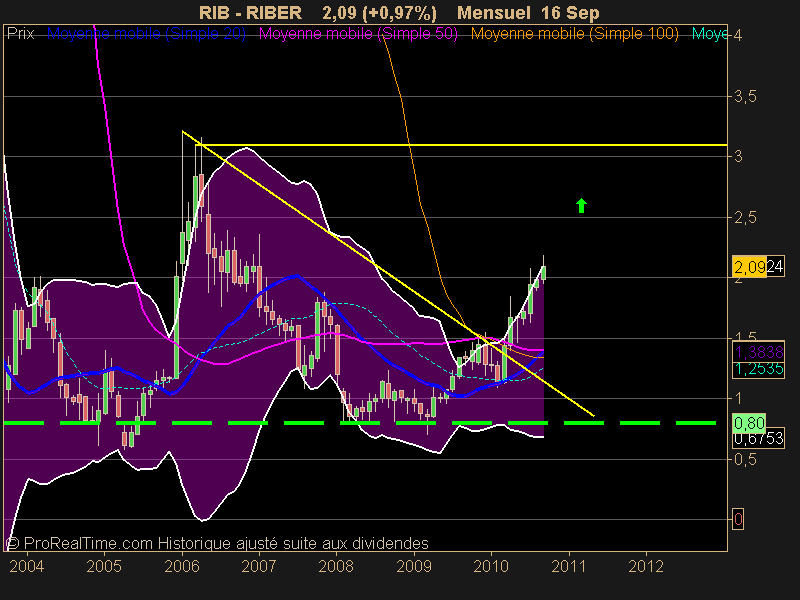Click the "Mensuel" timeframe label
This screenshot has height=600, width=800.
click(x=494, y=13)
